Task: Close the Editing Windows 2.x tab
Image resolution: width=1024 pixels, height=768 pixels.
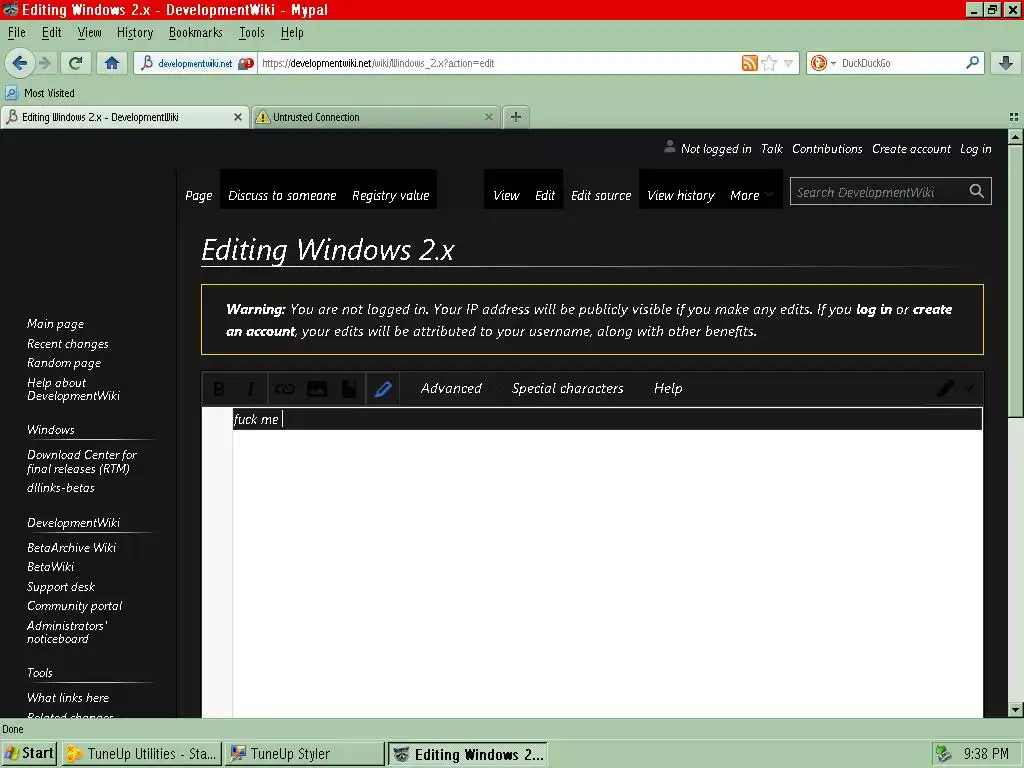Action: (238, 117)
